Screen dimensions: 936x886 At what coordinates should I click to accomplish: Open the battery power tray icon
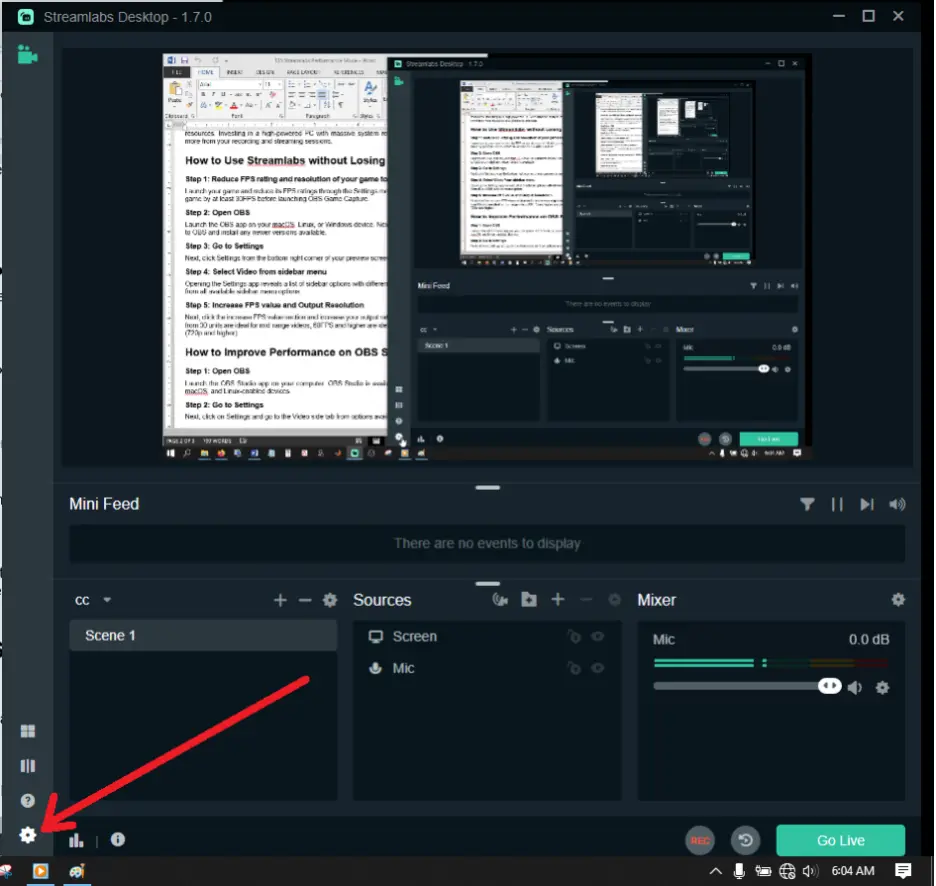tap(763, 871)
